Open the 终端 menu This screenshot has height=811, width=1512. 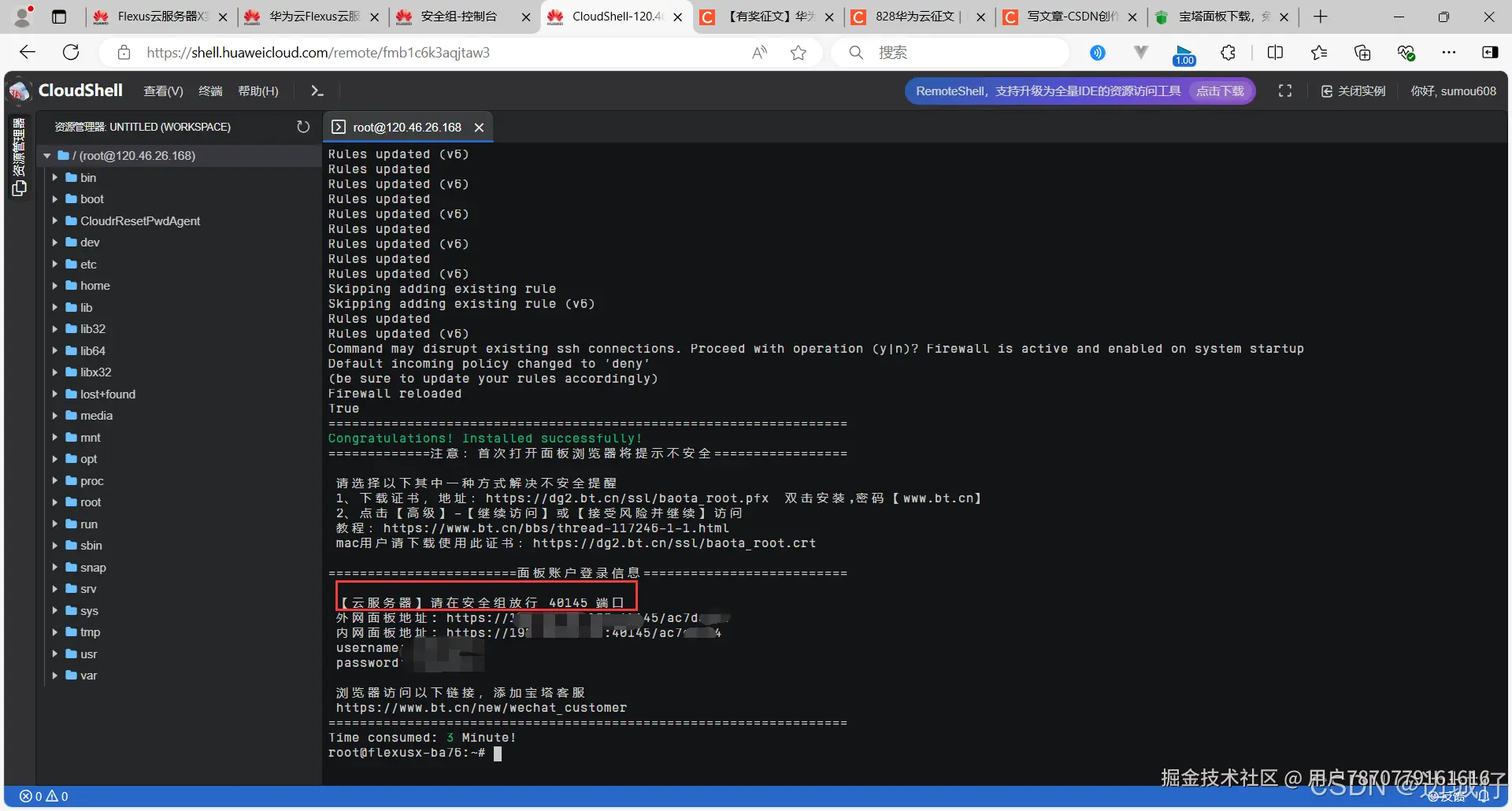point(210,91)
